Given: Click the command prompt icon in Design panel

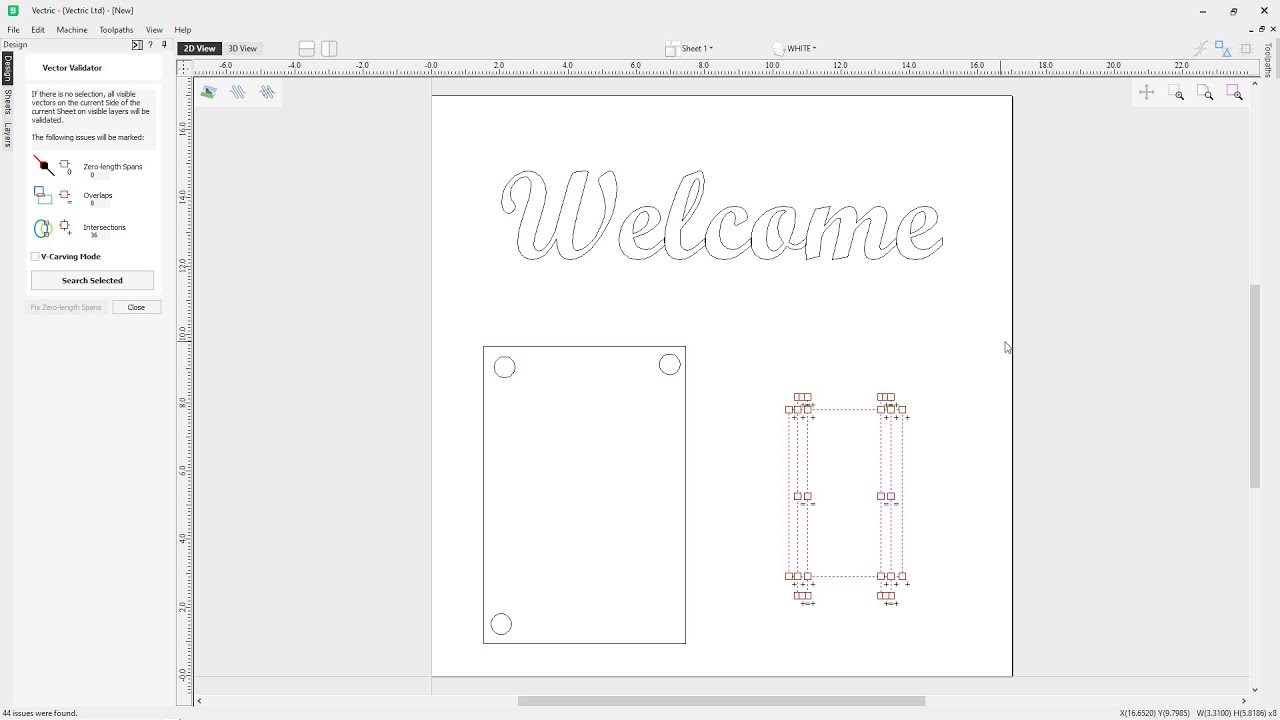Looking at the screenshot, I should tap(137, 45).
